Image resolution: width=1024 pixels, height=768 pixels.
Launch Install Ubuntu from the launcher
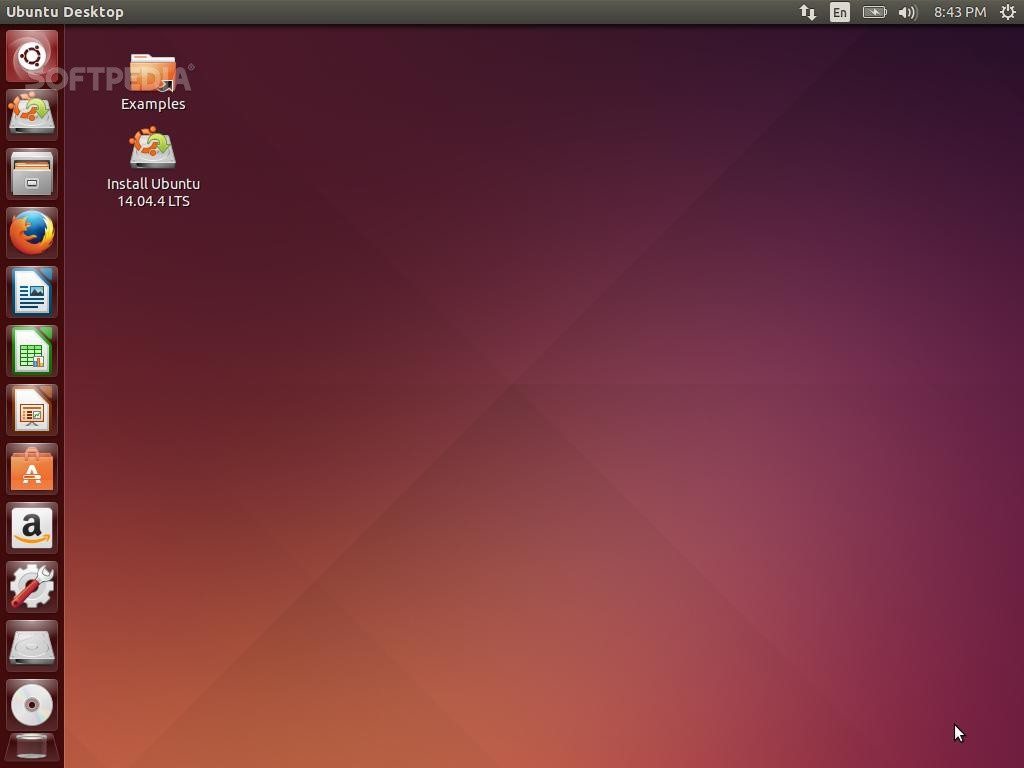pos(31,114)
